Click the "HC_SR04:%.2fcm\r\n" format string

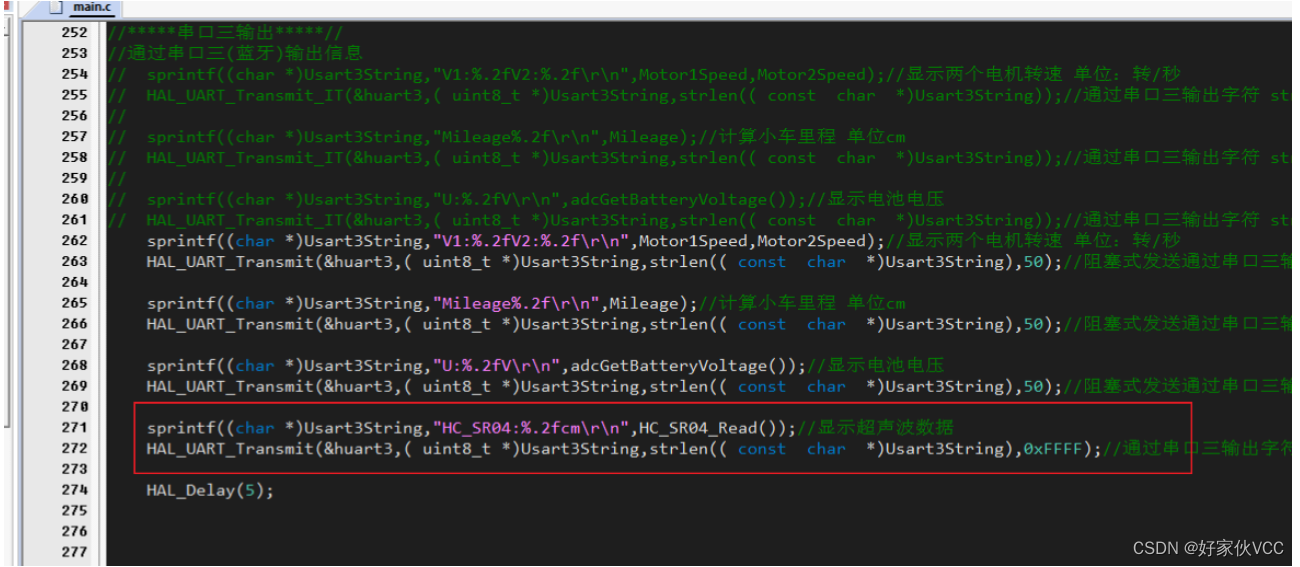pyautogui.click(x=531, y=428)
